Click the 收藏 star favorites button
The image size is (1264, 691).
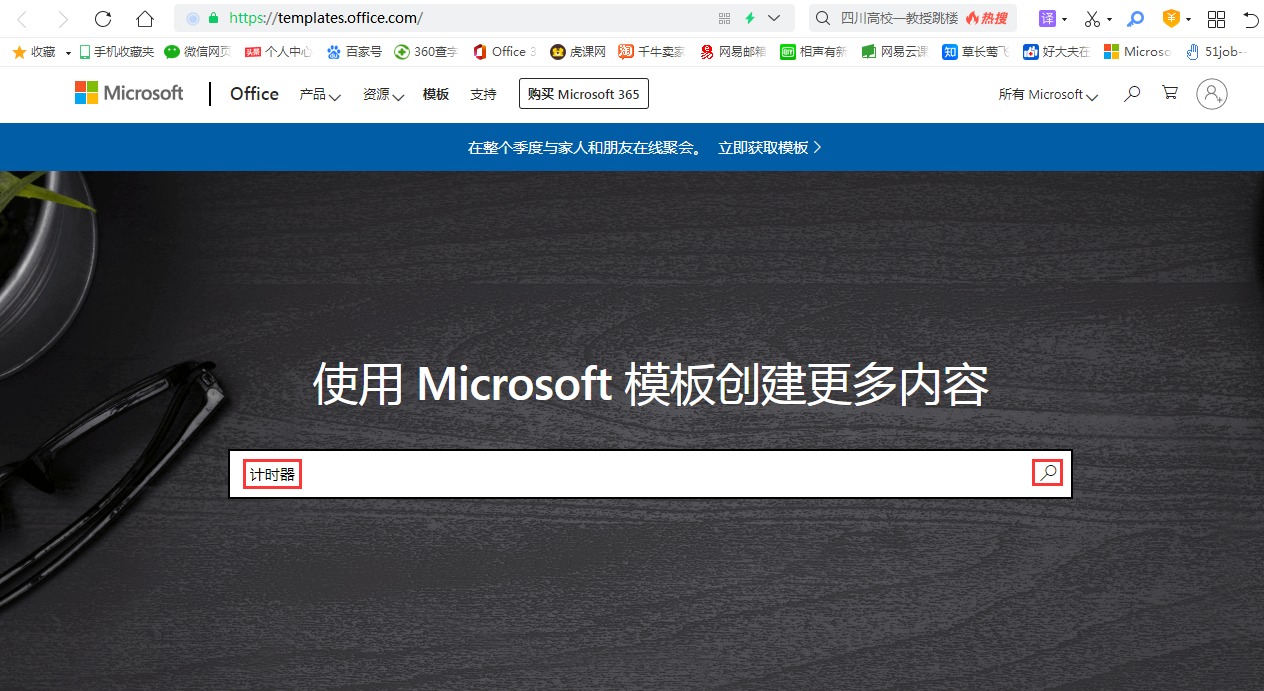coord(34,52)
